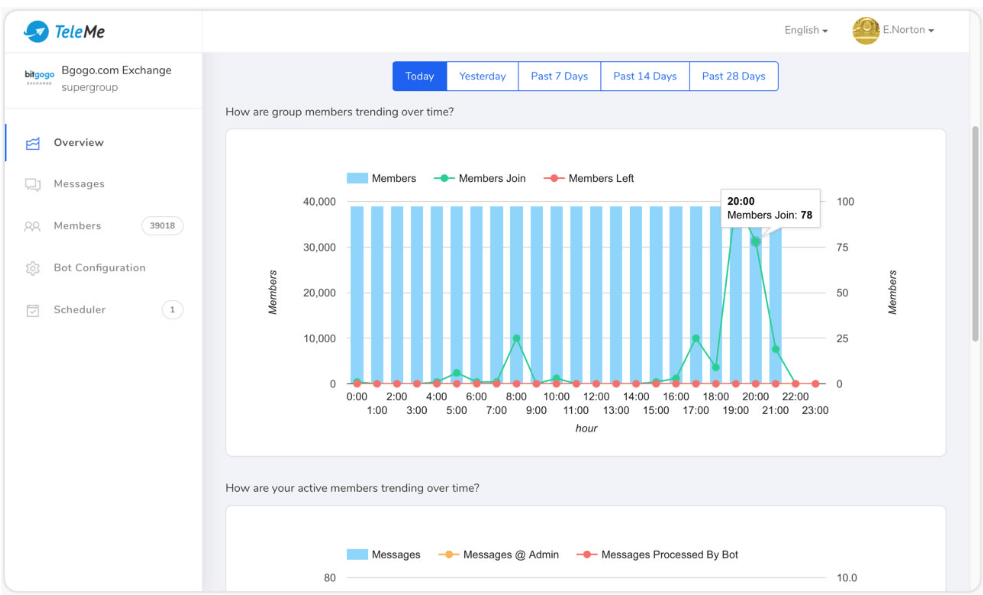Switch to the Yesterday time range
The image size is (983, 595).
click(482, 76)
